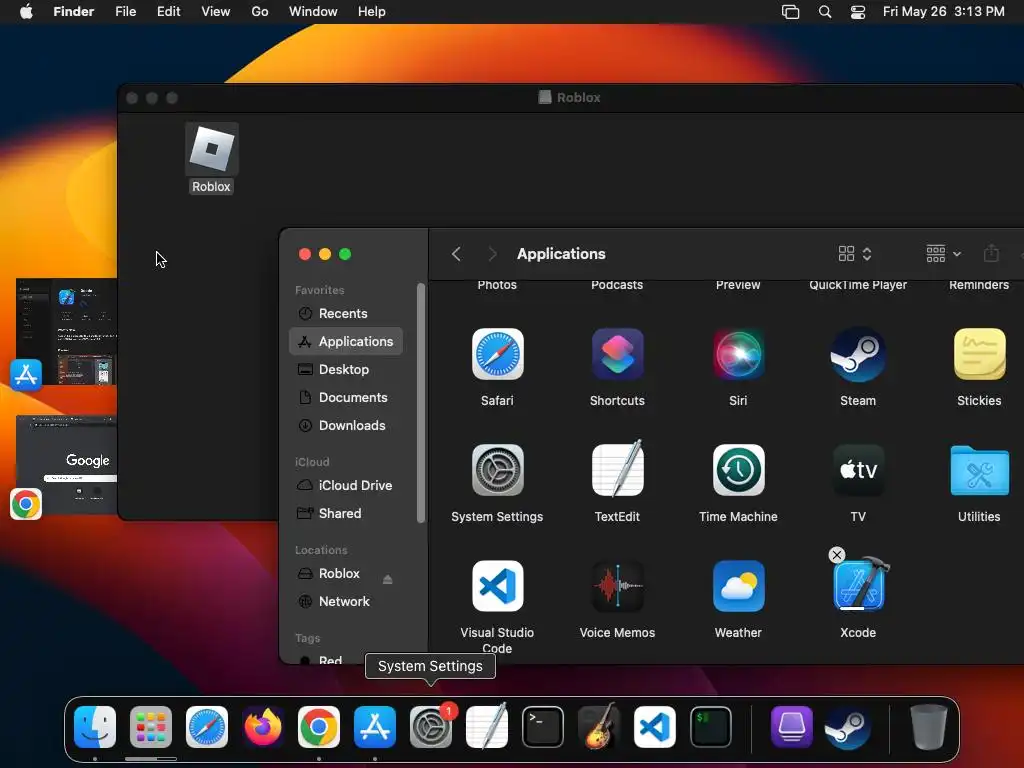Open Steam from the Dock

(848, 727)
